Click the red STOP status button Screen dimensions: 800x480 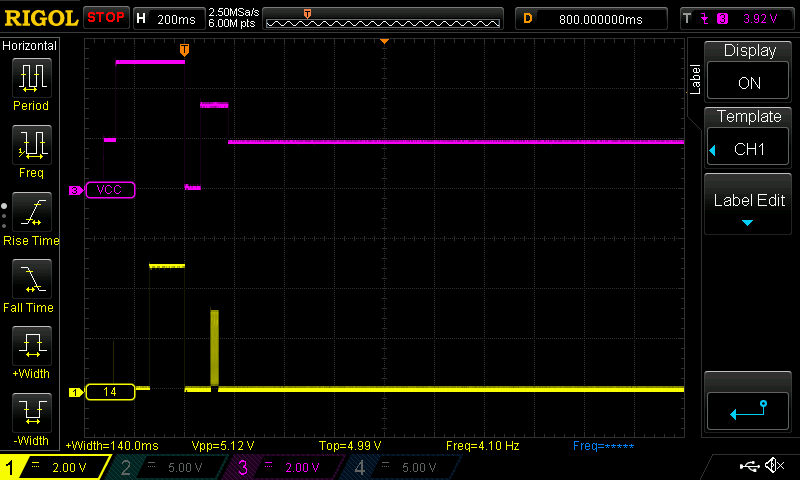pos(106,18)
